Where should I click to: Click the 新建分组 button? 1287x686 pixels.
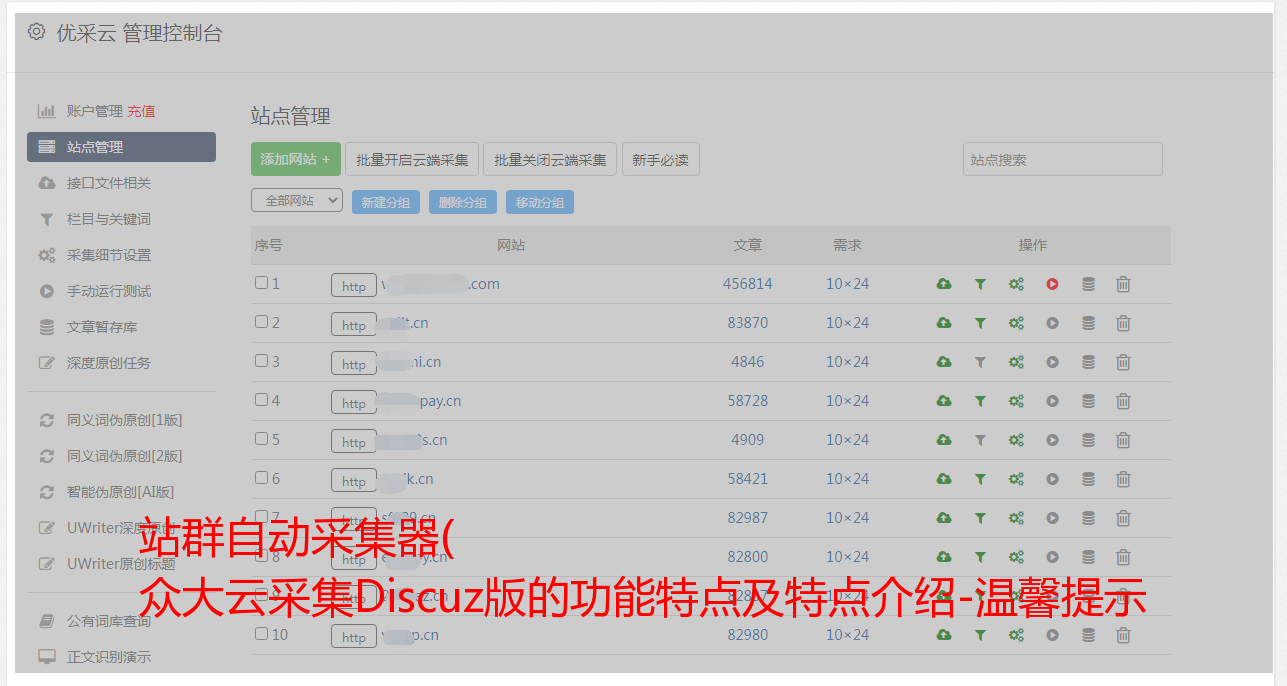point(385,202)
